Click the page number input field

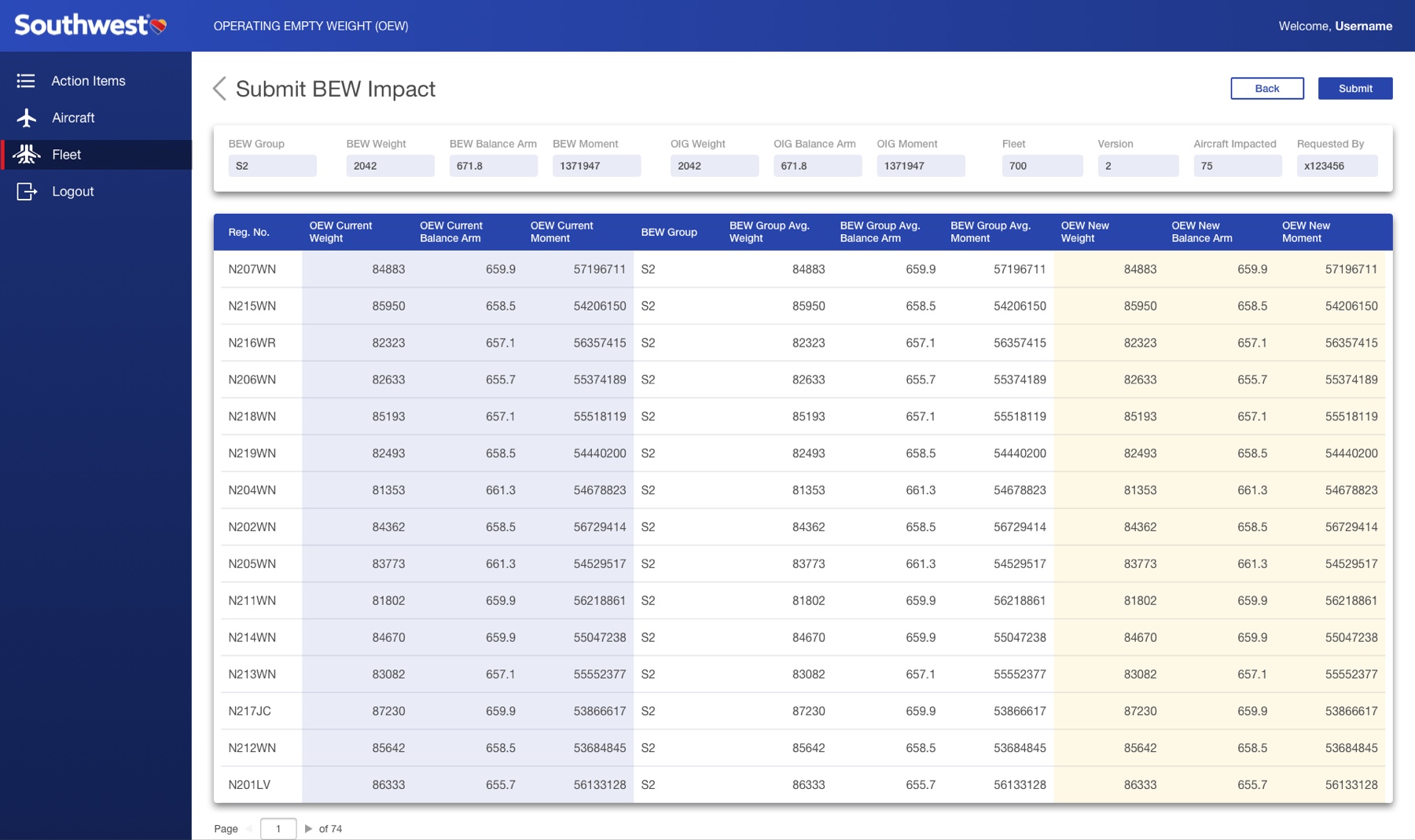pos(278,828)
